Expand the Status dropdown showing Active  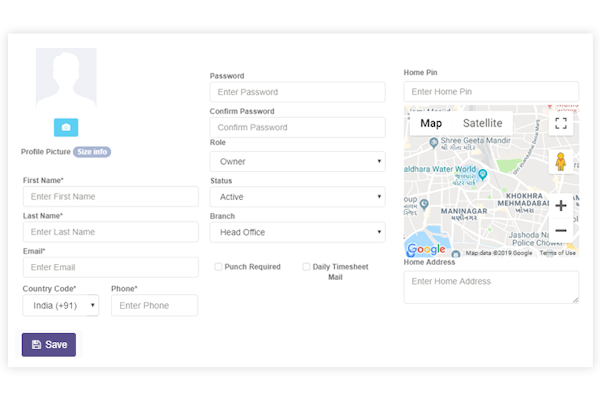[x=297, y=197]
